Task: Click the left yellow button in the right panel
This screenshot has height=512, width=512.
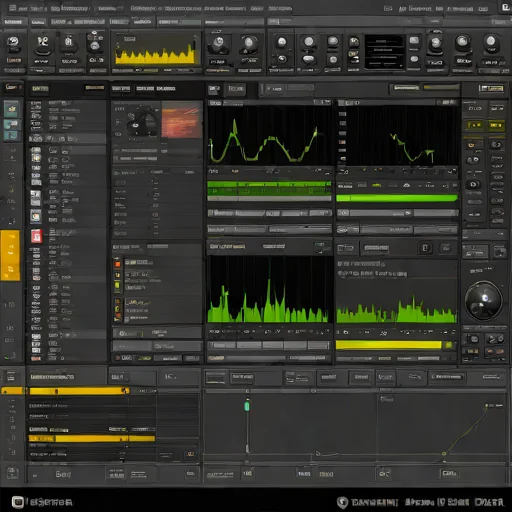Action: 474,125
